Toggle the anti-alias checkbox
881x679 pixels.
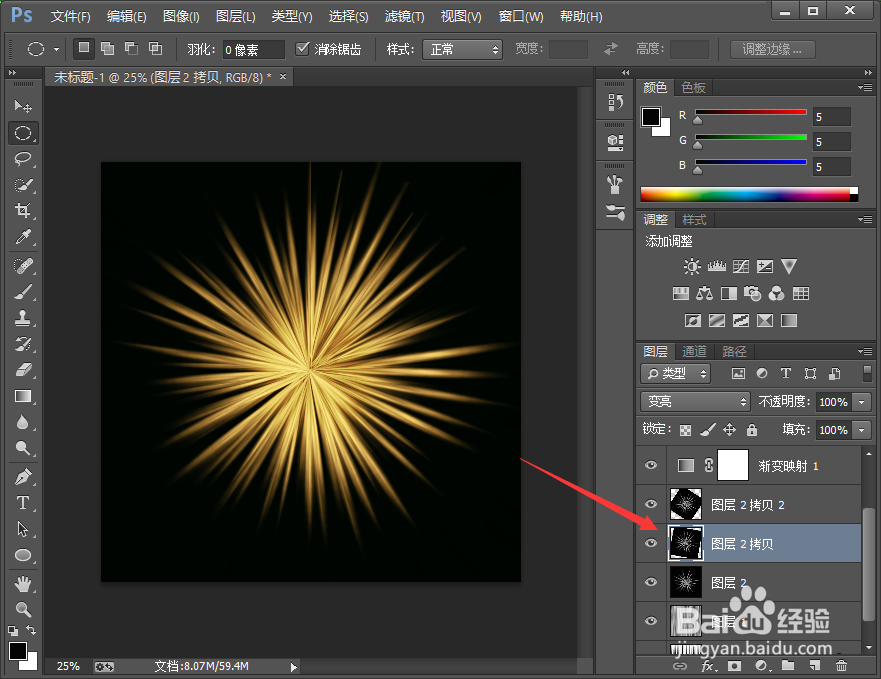click(x=303, y=49)
